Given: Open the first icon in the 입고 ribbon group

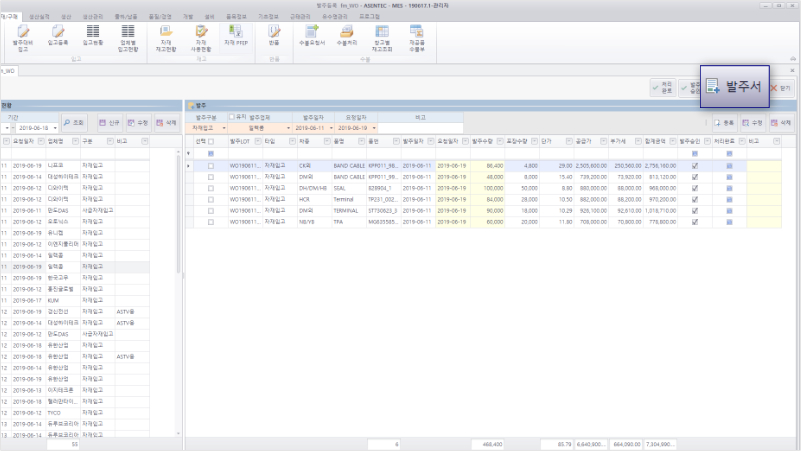Looking at the screenshot, I should 23,38.
